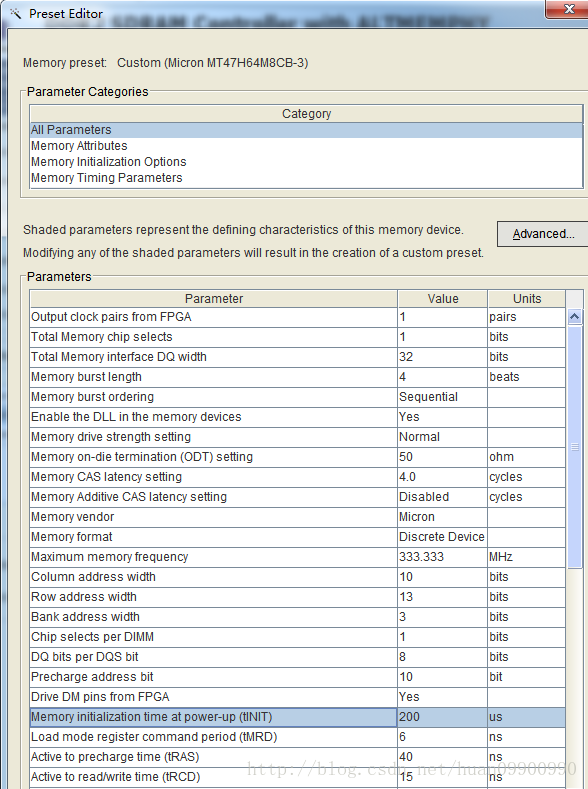Image resolution: width=588 pixels, height=789 pixels.
Task: Select DQ bits per DQS bit row
Action: coord(297,657)
